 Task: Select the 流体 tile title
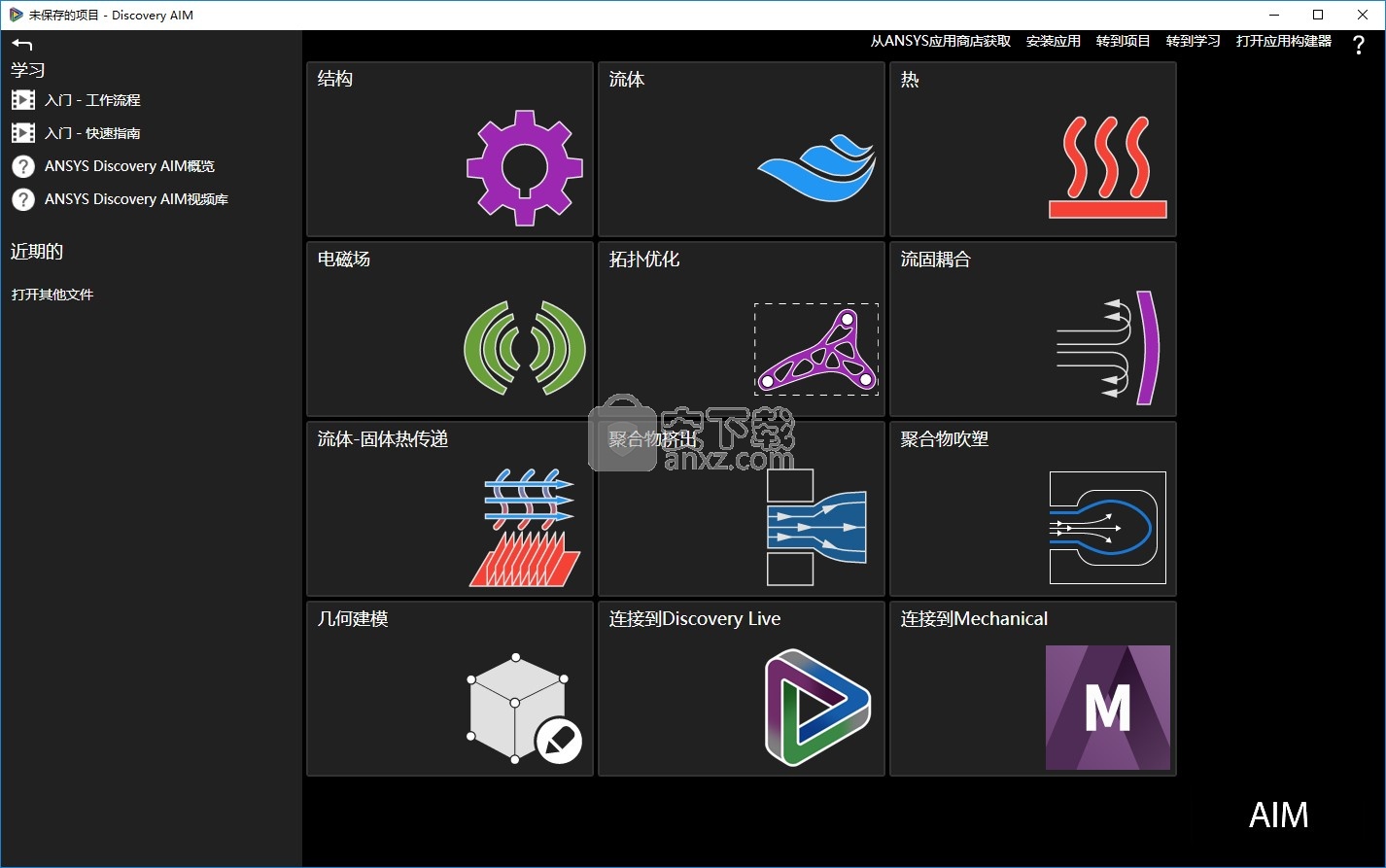pyautogui.click(x=627, y=80)
